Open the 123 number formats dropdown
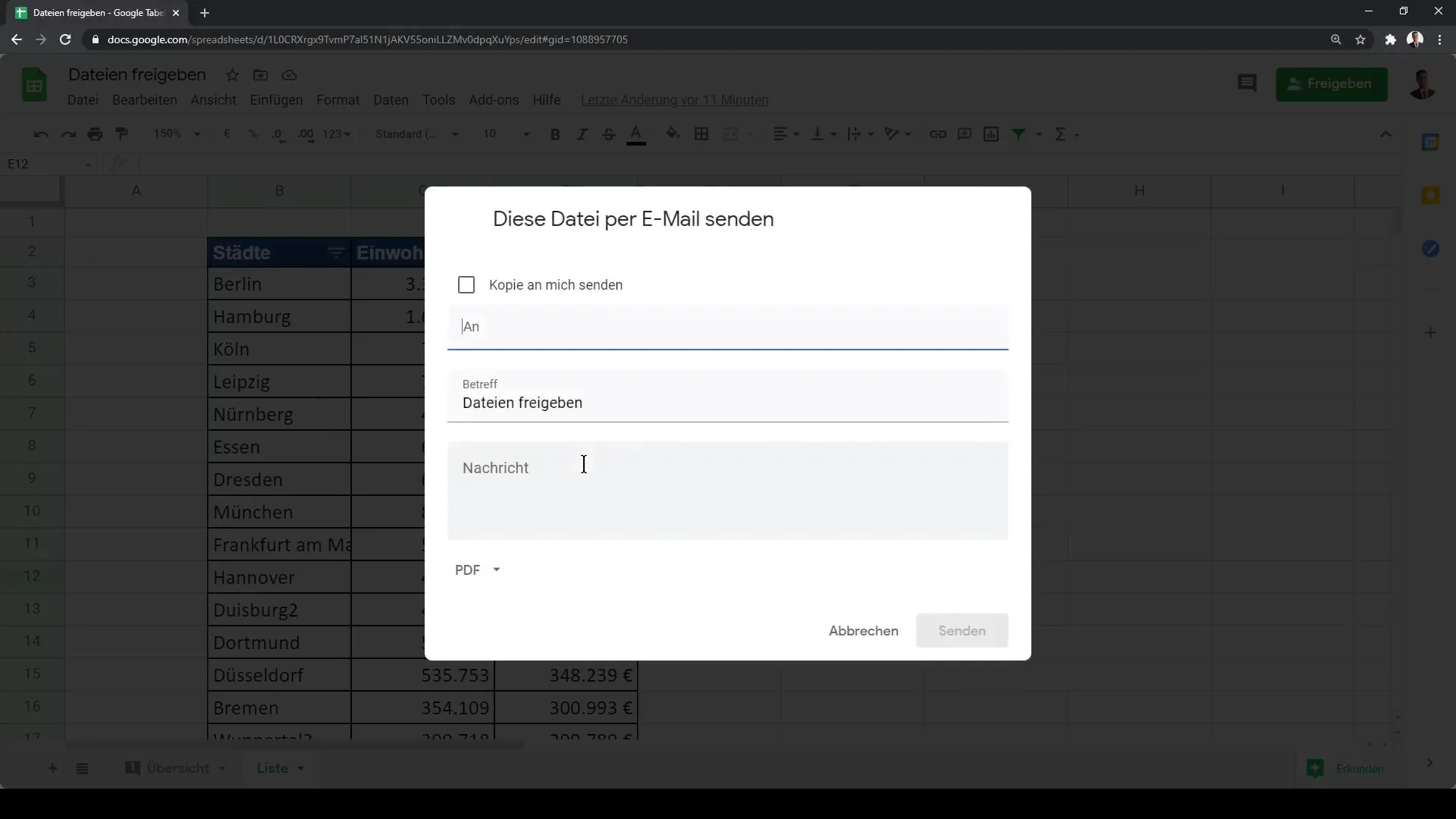1456x819 pixels. pyautogui.click(x=337, y=134)
